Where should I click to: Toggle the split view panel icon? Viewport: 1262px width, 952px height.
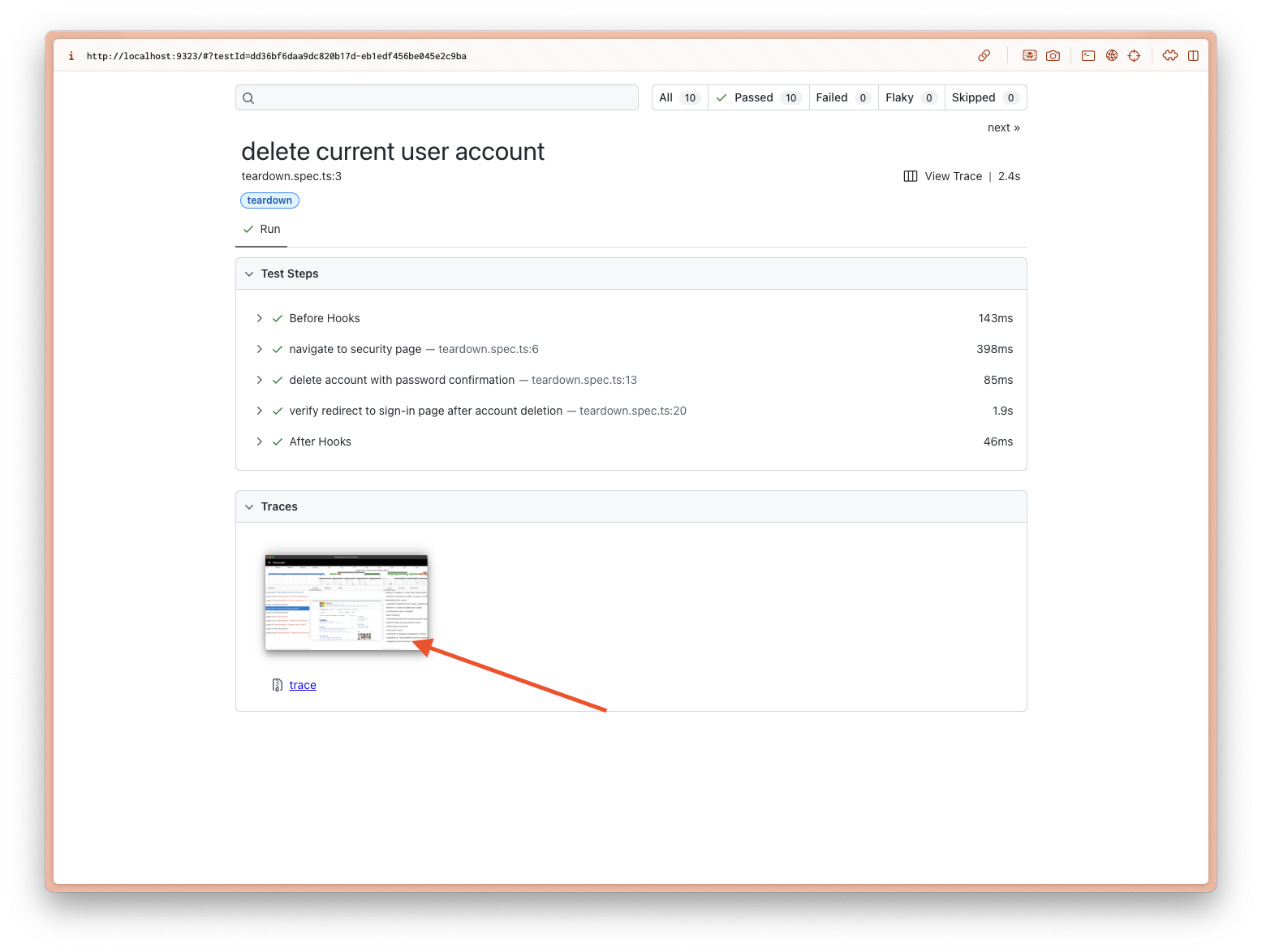coord(1193,56)
